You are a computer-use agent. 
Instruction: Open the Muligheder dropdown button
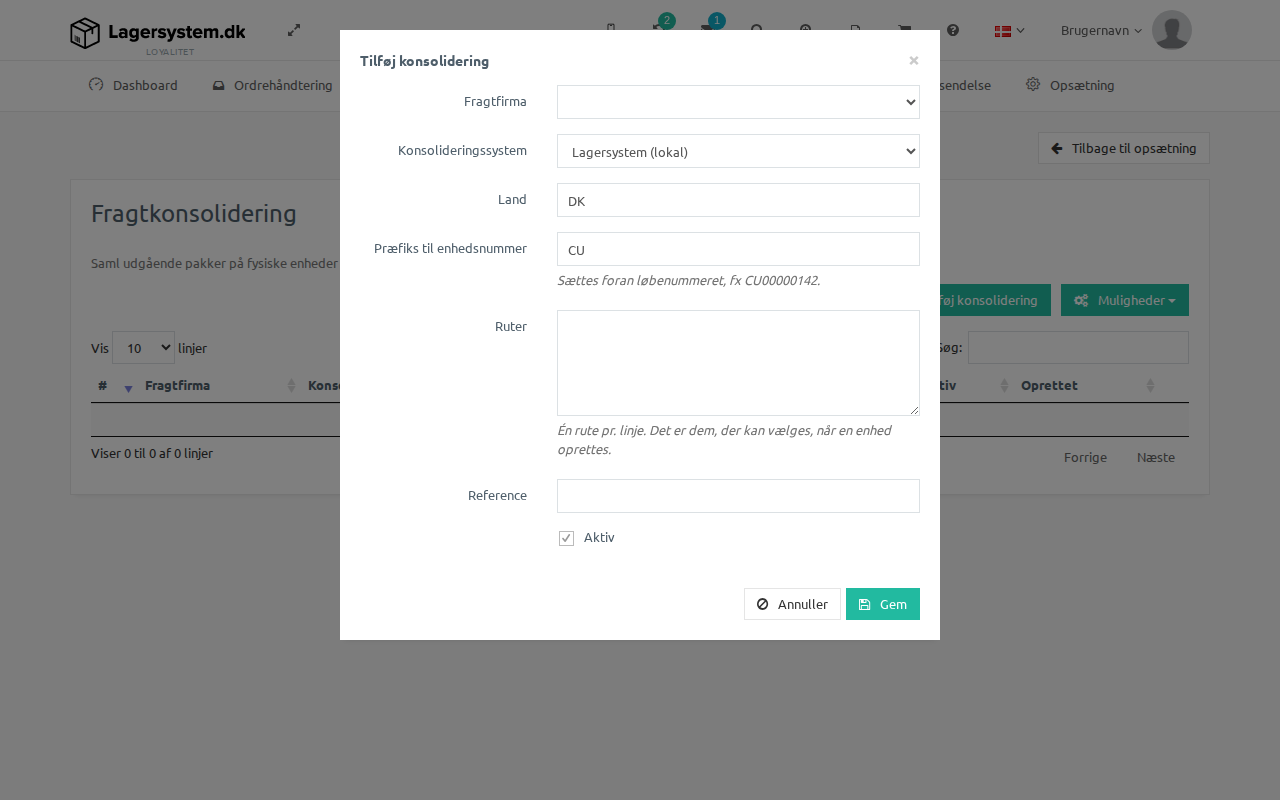click(x=1125, y=300)
